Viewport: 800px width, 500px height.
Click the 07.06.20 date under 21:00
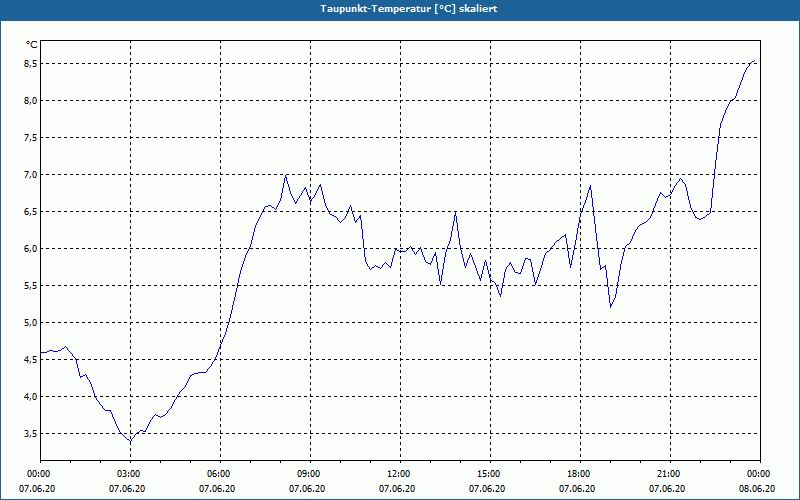click(x=667, y=489)
